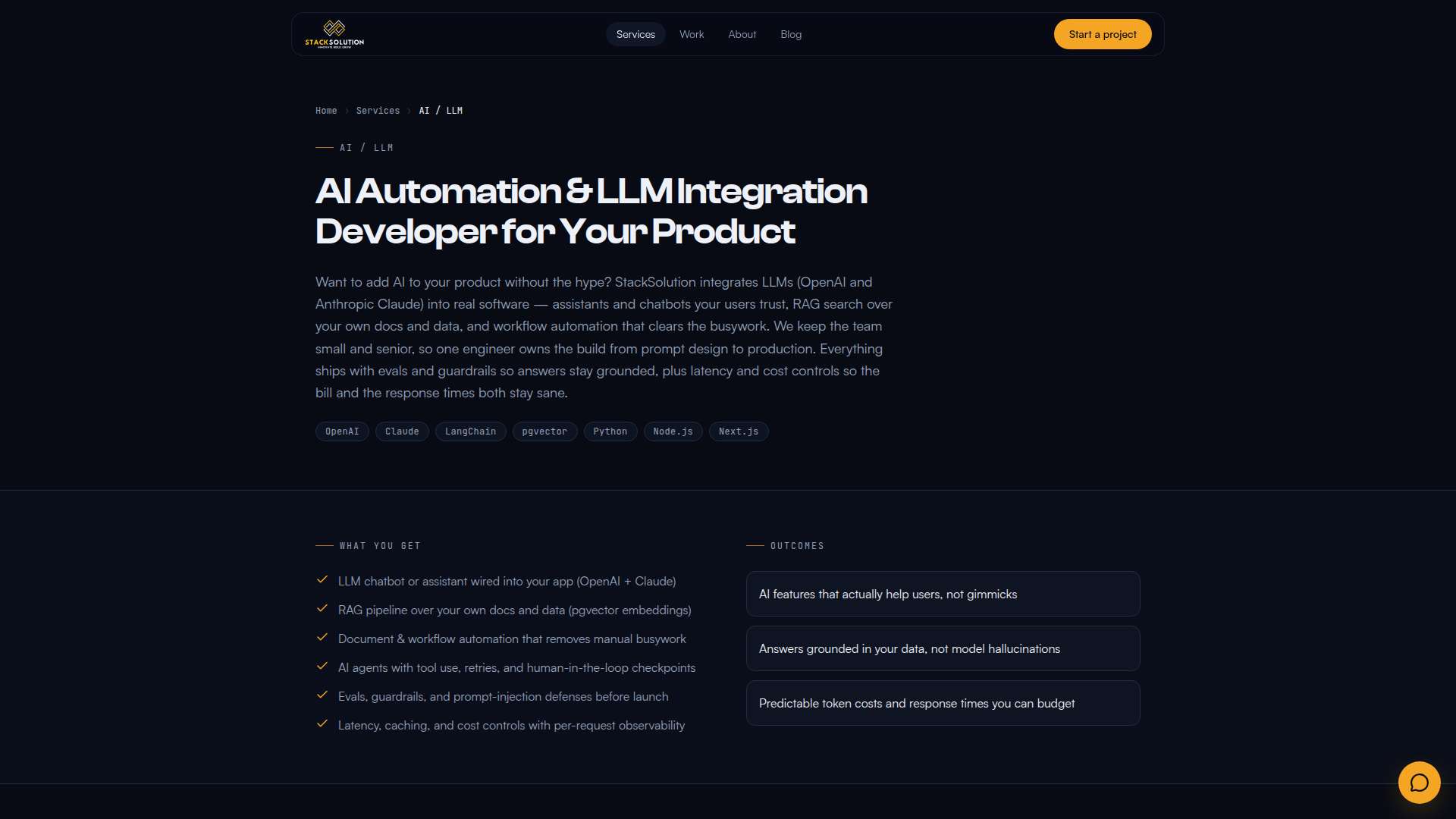Click checkmark beside RAG pipeline item

(322, 609)
